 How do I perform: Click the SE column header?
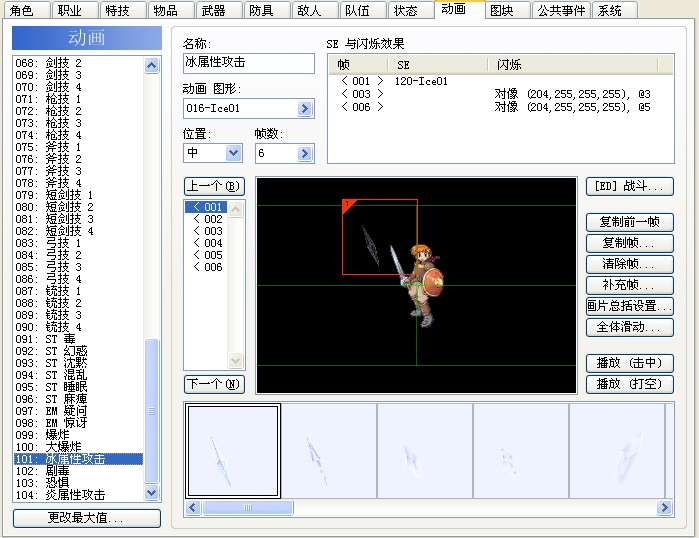click(438, 65)
